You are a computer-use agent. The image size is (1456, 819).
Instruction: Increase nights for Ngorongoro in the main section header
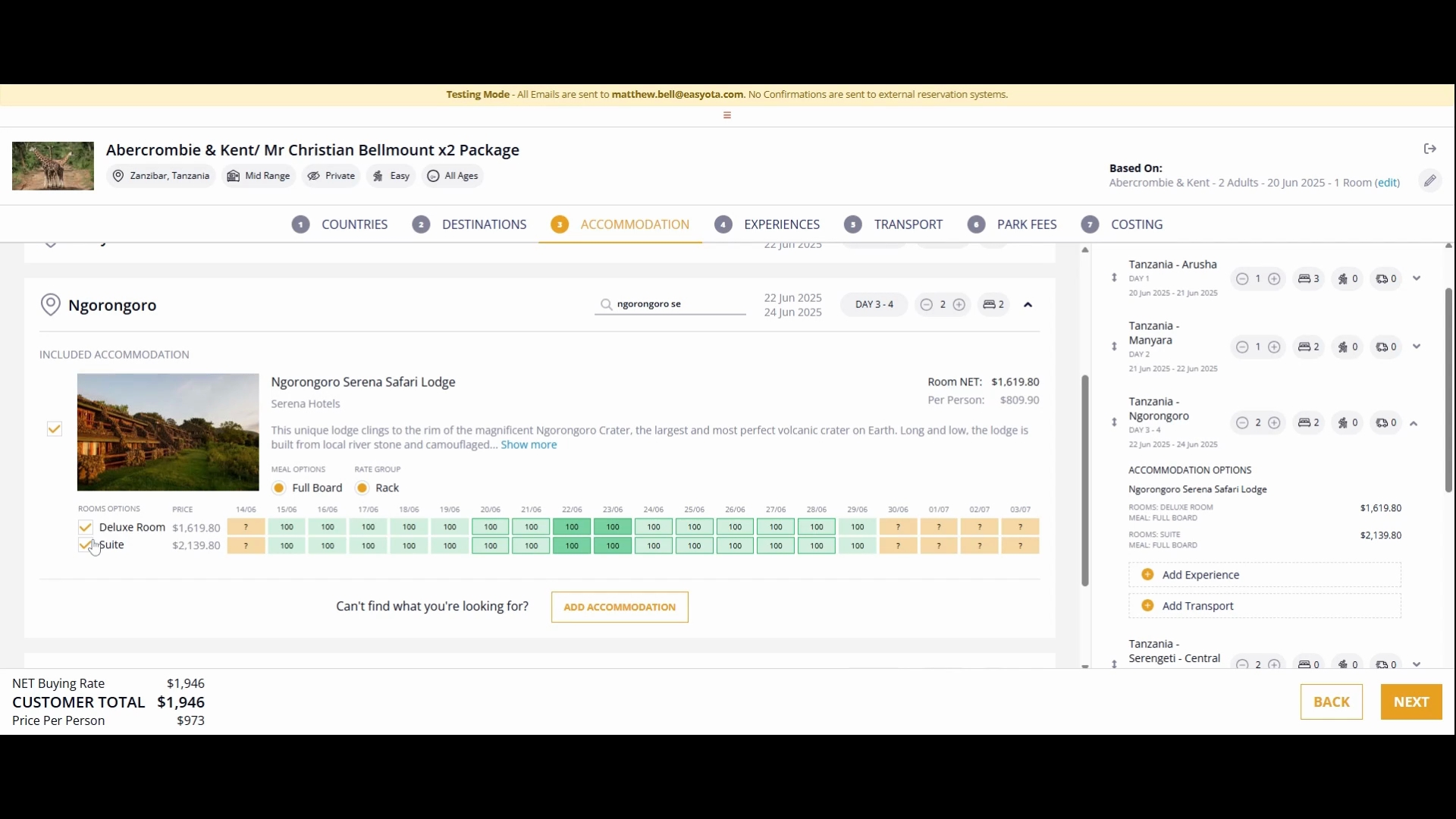coord(959,305)
